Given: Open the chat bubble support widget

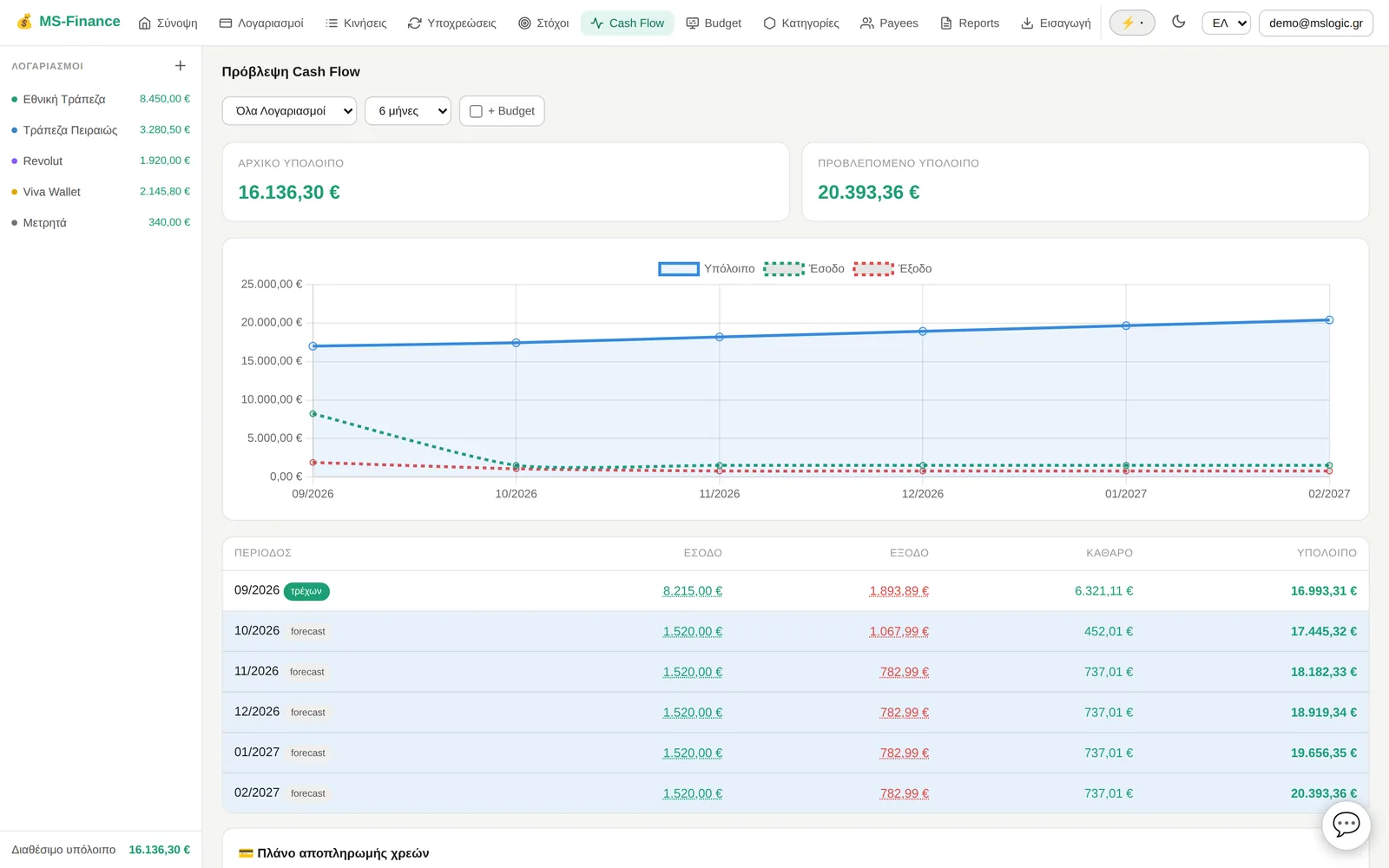Looking at the screenshot, I should click(x=1346, y=825).
